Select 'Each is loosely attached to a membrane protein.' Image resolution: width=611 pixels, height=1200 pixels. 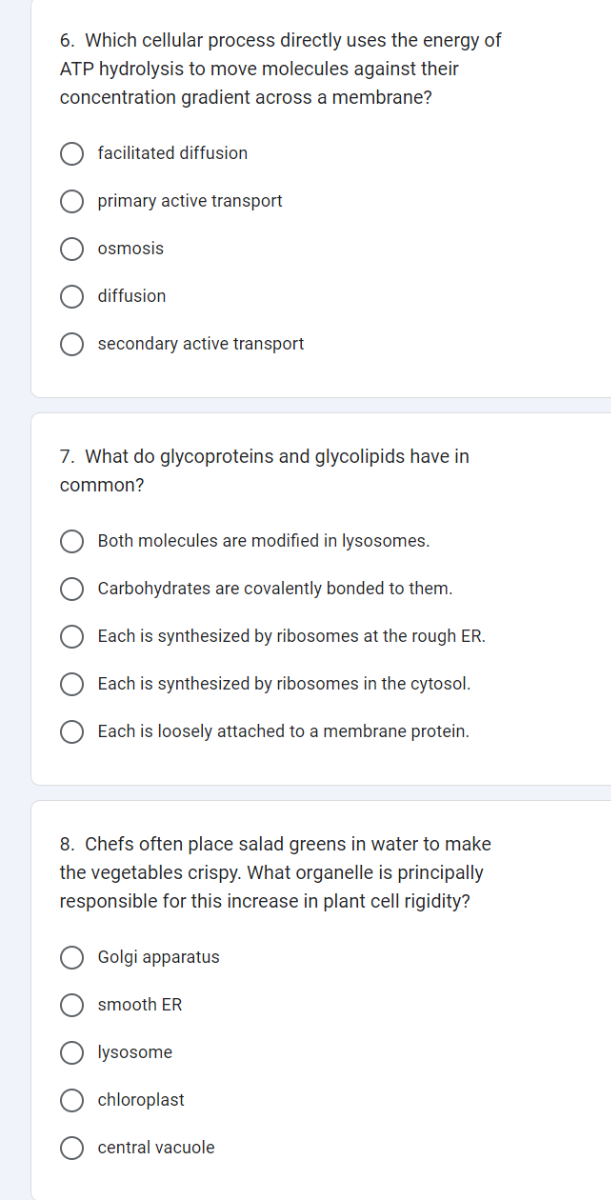71,731
